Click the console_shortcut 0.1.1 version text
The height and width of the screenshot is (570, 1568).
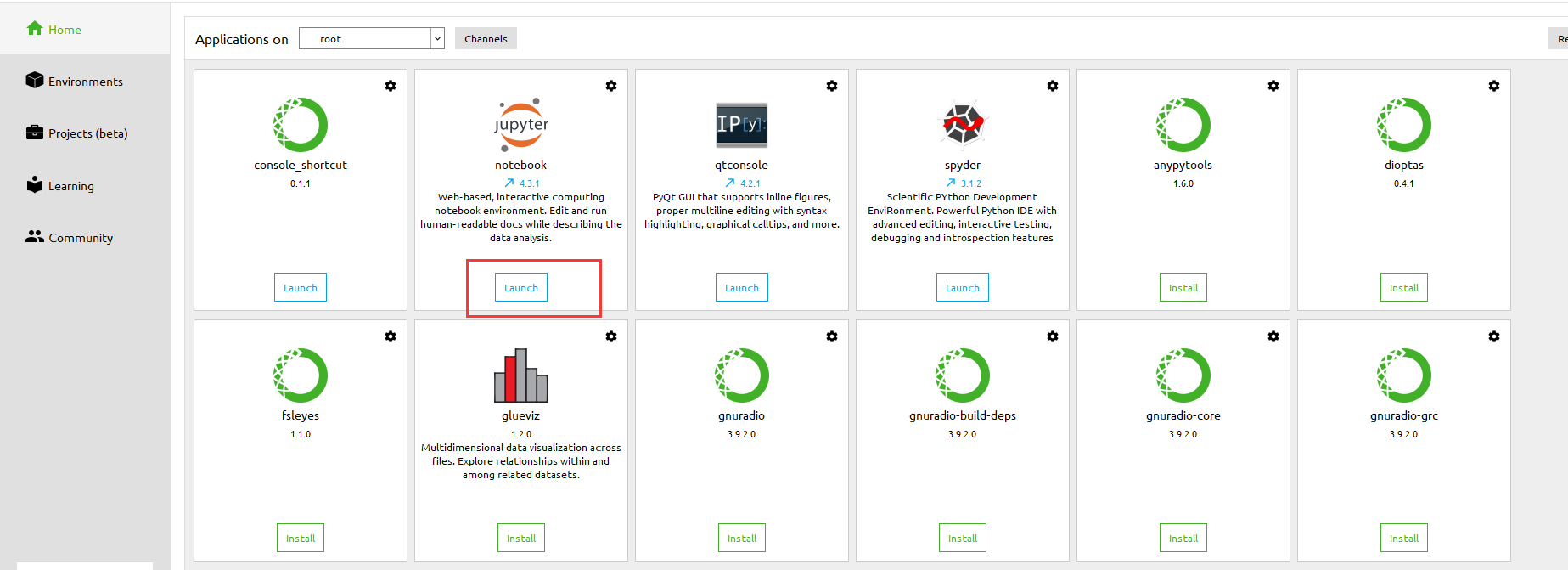[301, 183]
